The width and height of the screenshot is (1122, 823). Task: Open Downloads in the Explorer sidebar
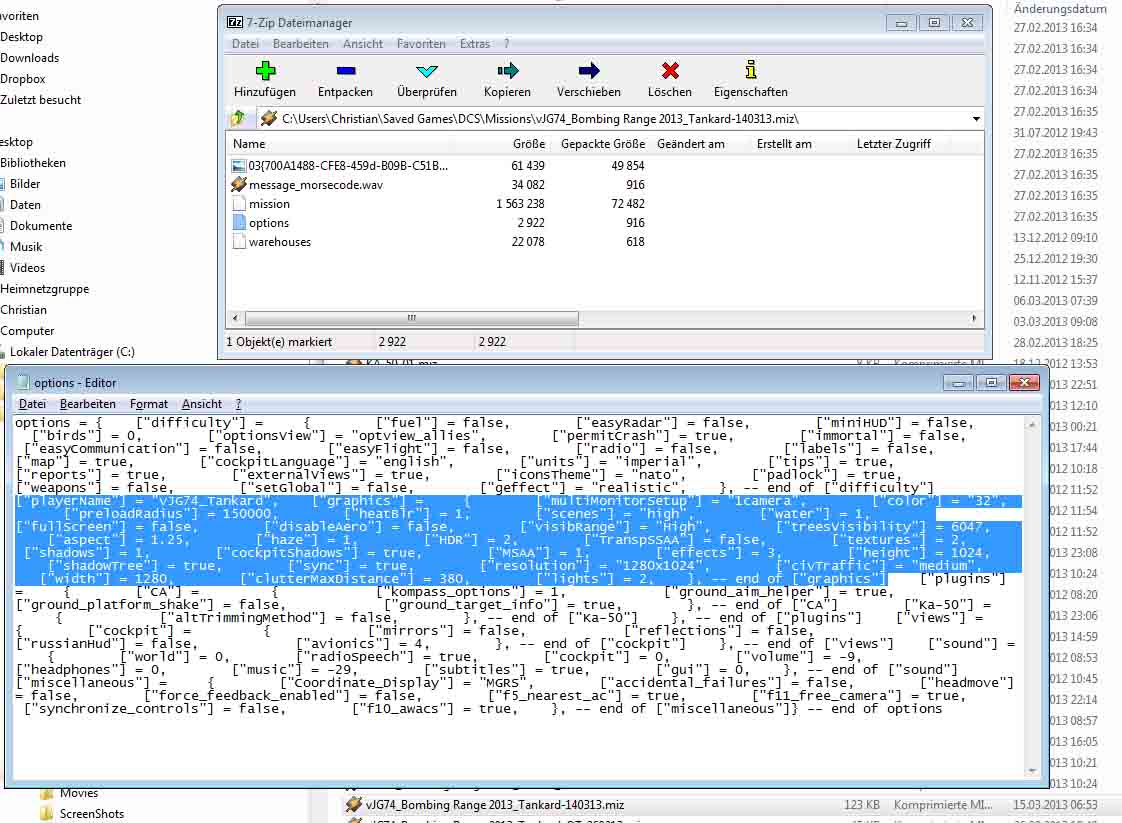[29, 58]
